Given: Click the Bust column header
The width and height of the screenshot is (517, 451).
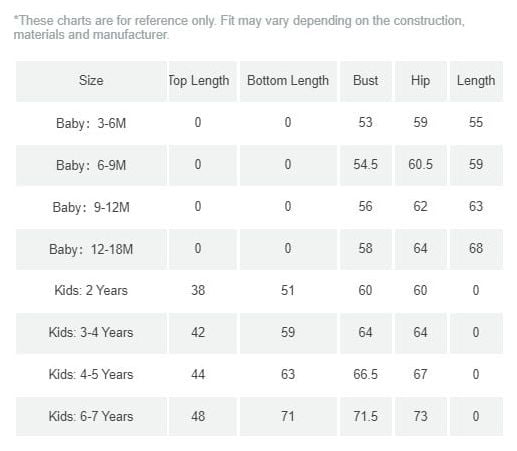Looking at the screenshot, I should (366, 81).
